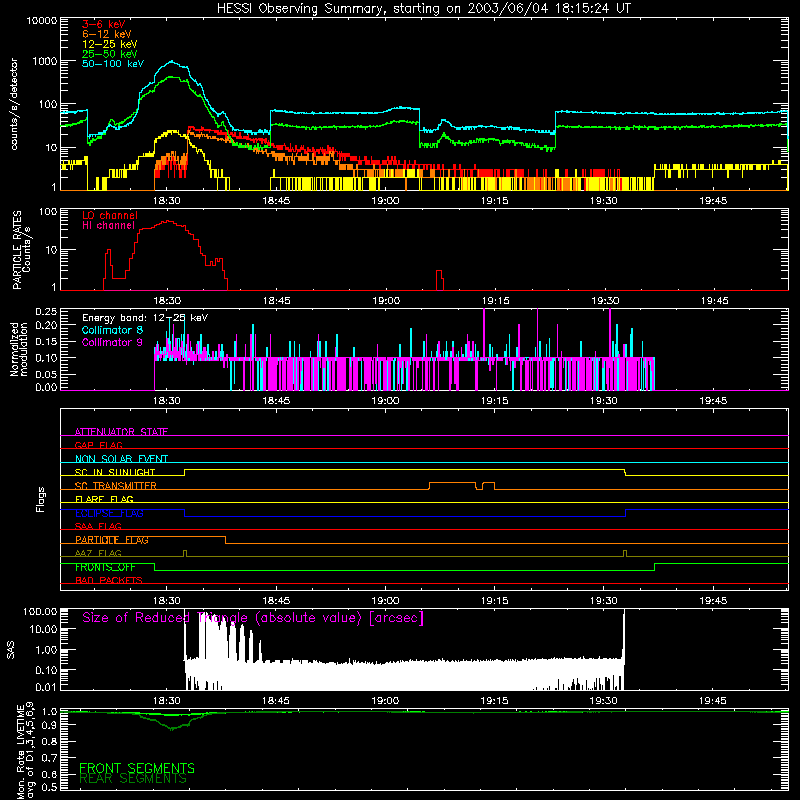Click the AA7 FLAG label
This screenshot has height=800, width=800.
[x=98, y=553]
